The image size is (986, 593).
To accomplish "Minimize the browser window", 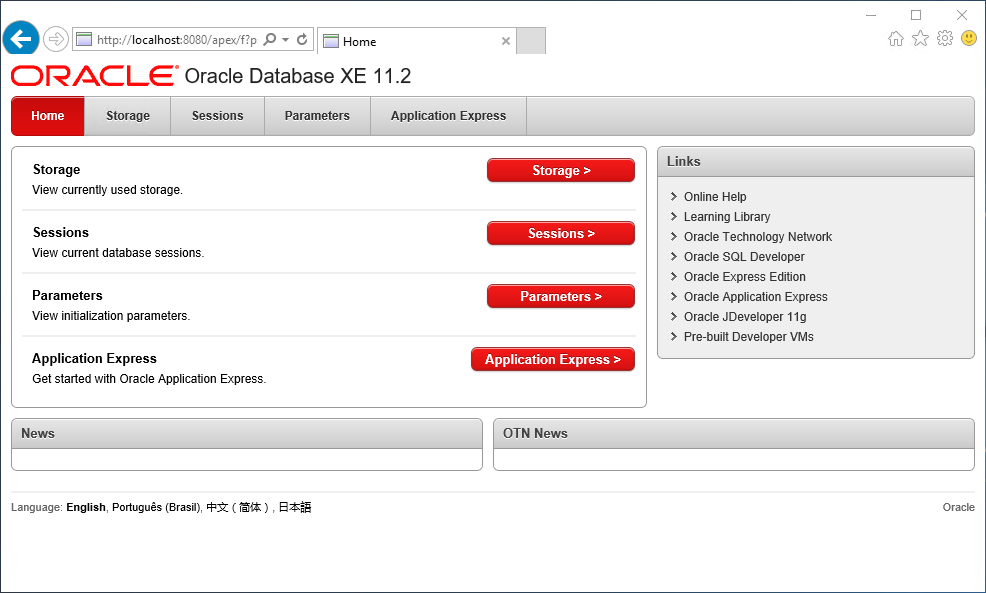I will [871, 15].
